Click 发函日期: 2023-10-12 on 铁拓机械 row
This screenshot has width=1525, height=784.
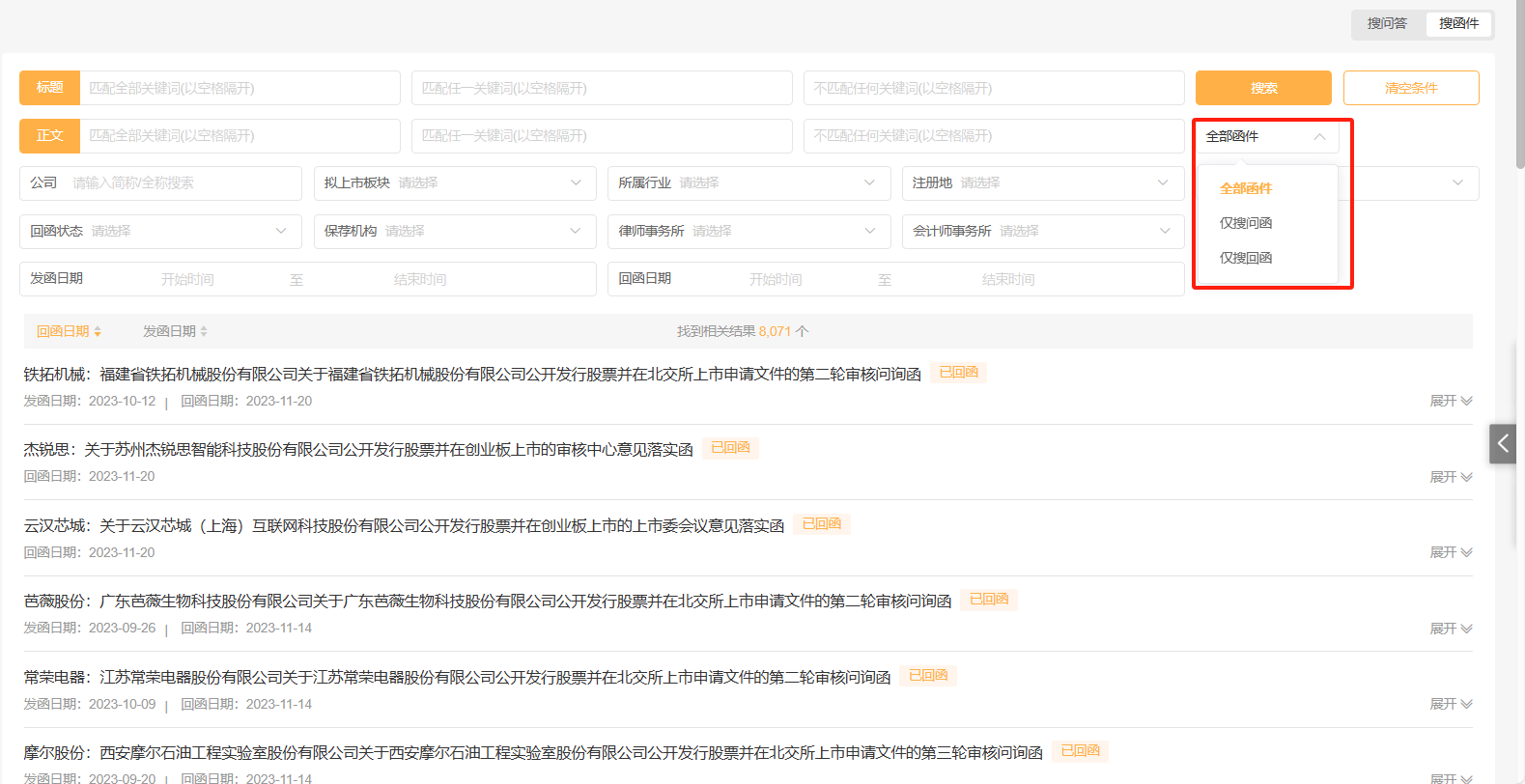pos(89,401)
